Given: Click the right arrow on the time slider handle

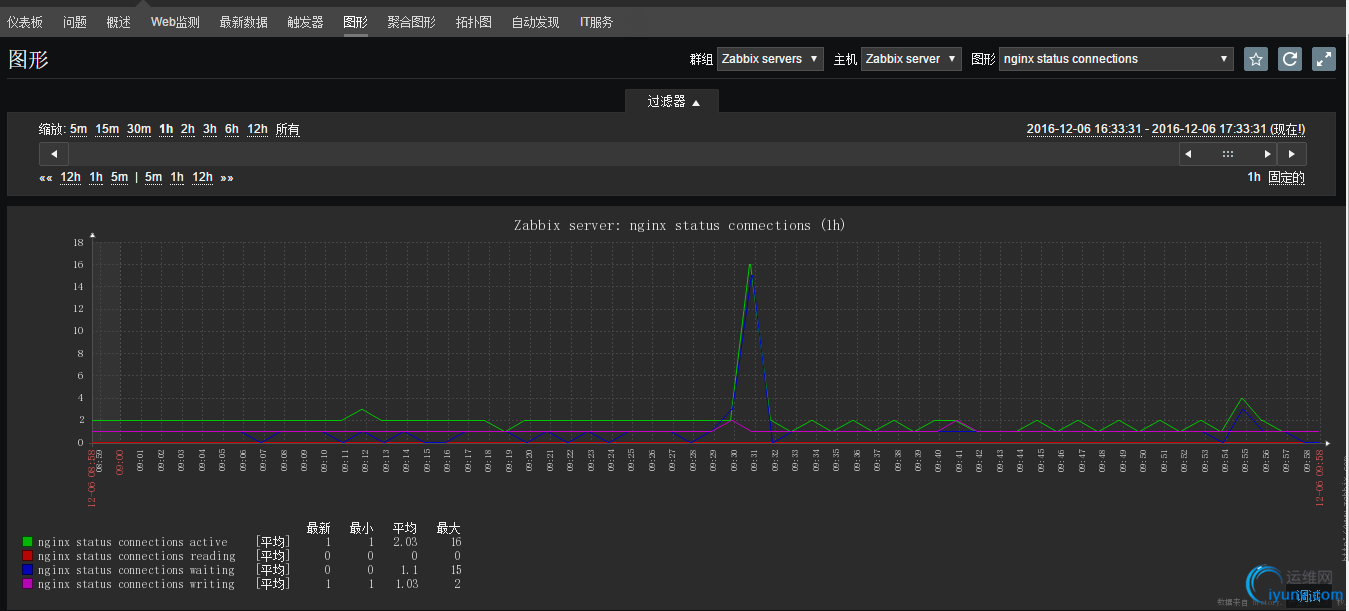Looking at the screenshot, I should tap(1268, 154).
